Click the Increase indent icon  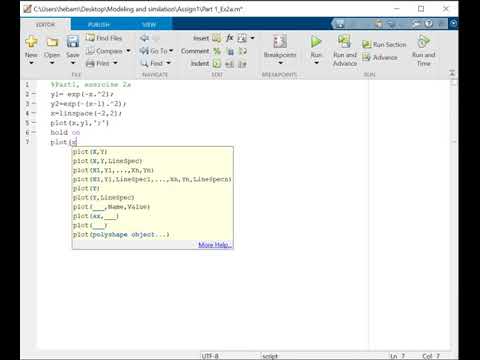pyautogui.click(x=230, y=64)
